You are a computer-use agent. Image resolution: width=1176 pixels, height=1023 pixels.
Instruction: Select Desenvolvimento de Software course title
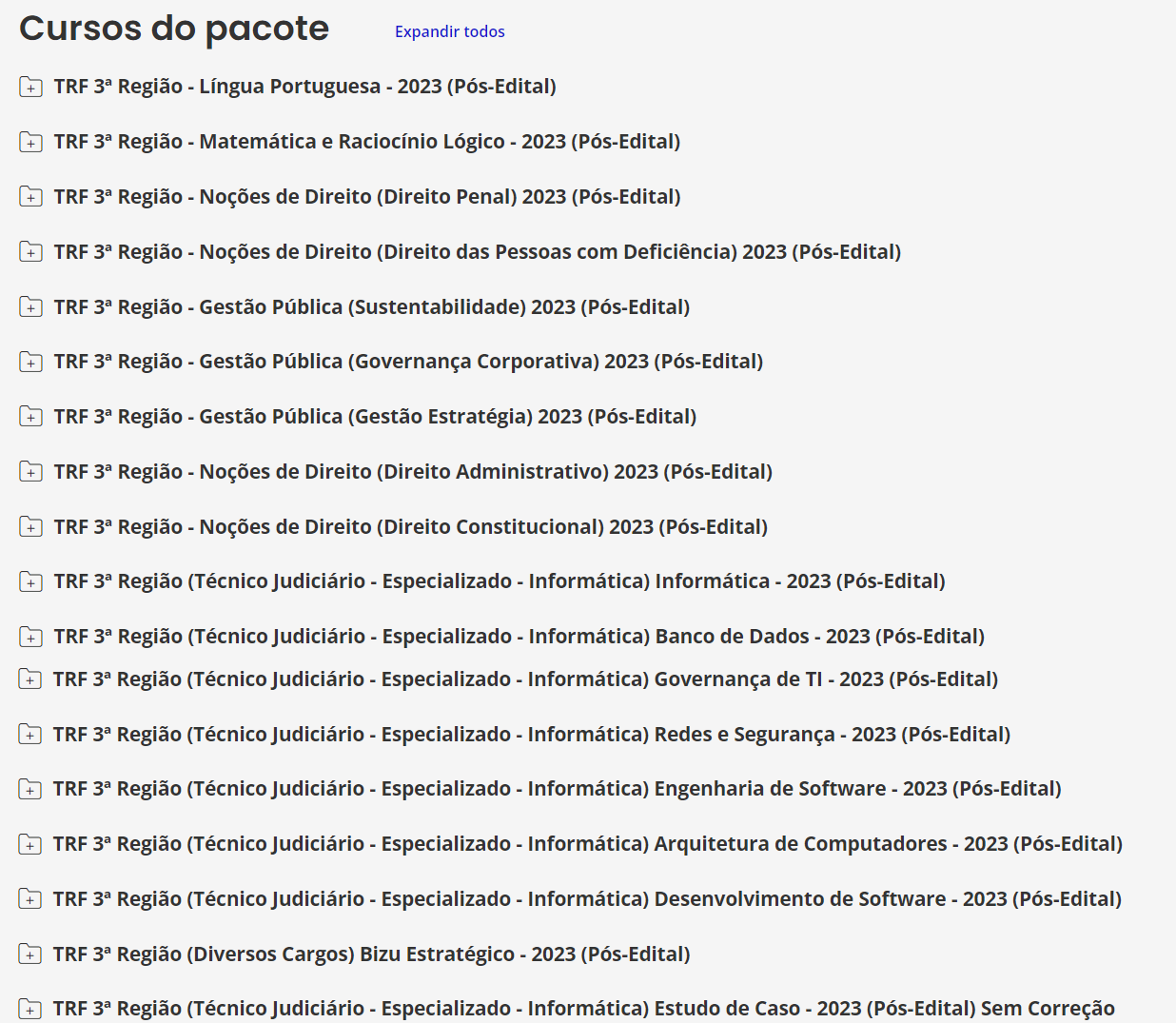click(x=587, y=899)
